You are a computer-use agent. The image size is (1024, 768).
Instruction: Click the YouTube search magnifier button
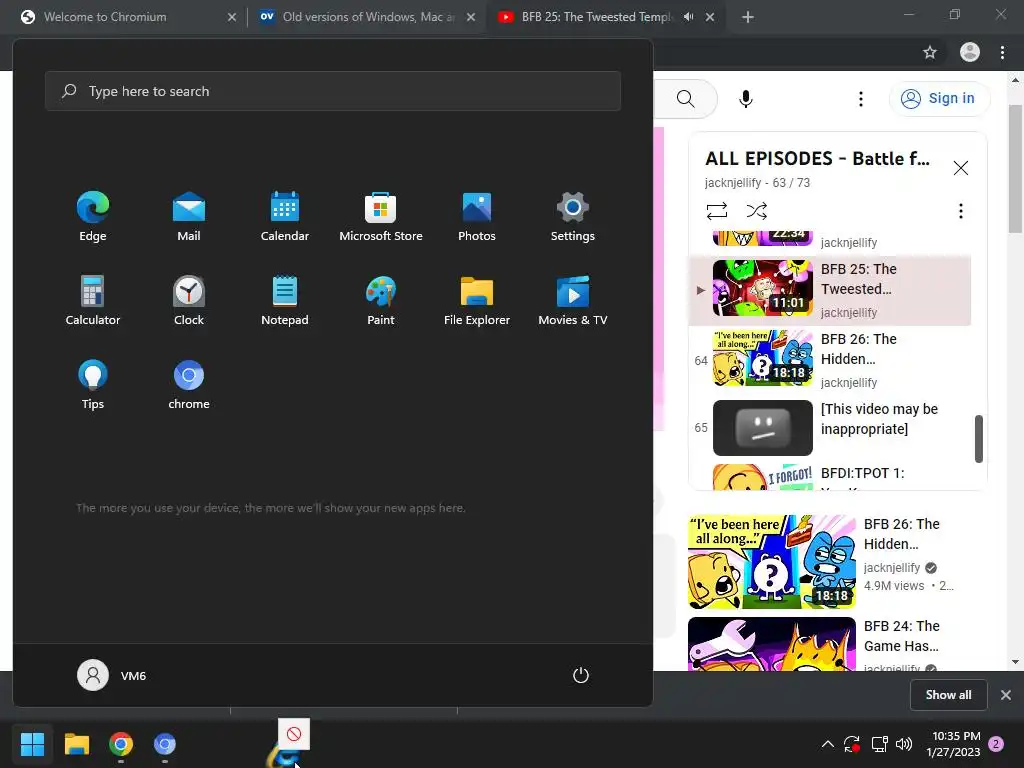tap(686, 99)
